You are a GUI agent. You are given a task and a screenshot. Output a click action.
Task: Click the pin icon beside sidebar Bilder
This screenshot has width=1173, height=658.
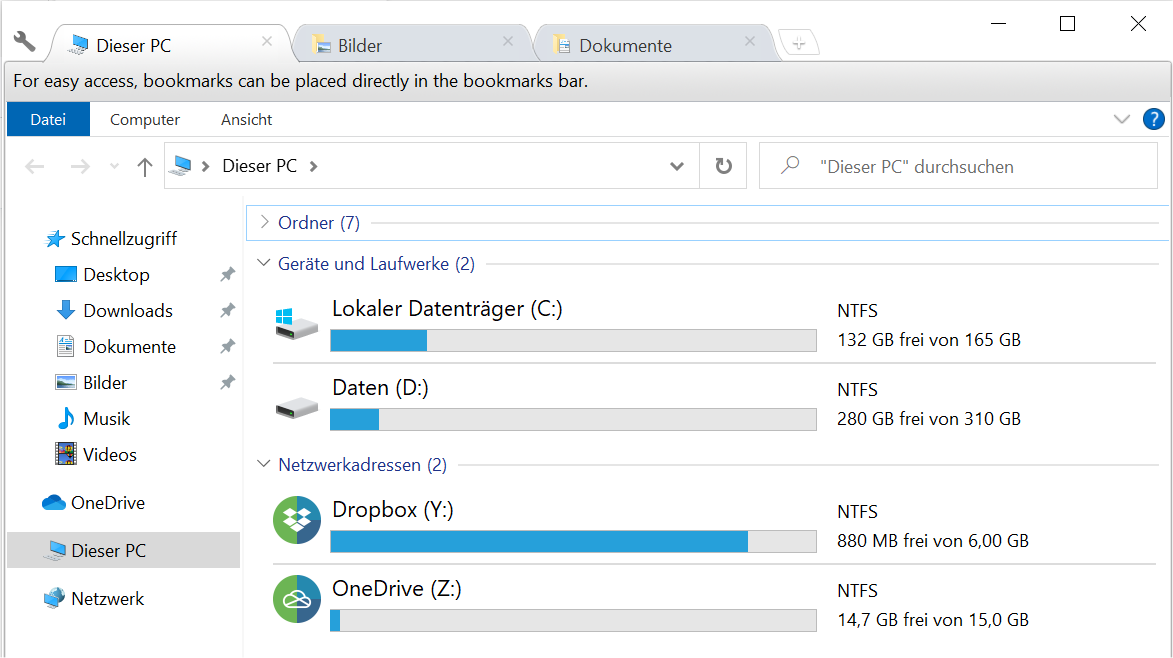(227, 382)
